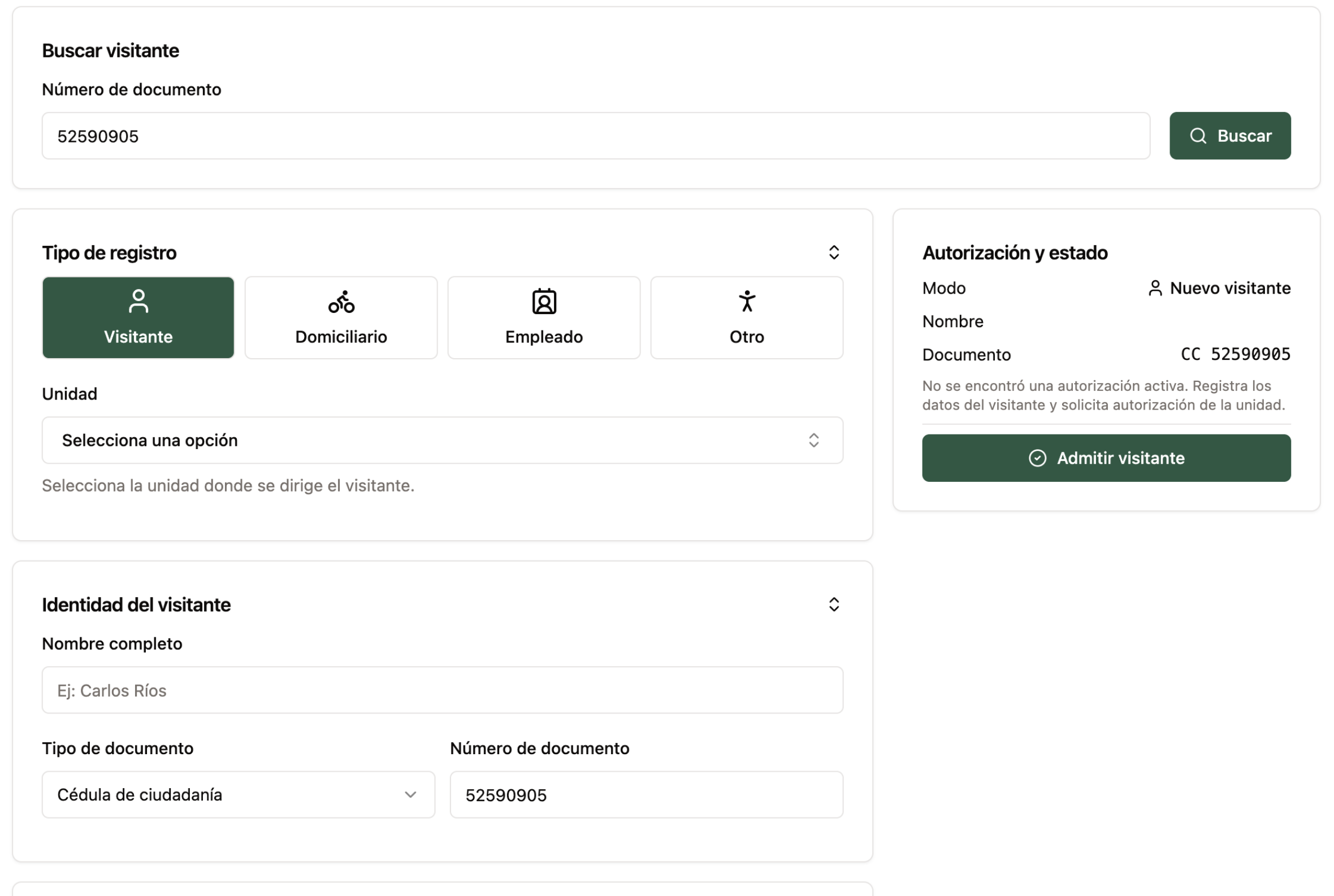This screenshot has height=896, width=1334.
Task: Collapse the Identidad del visitante section
Action: [834, 604]
